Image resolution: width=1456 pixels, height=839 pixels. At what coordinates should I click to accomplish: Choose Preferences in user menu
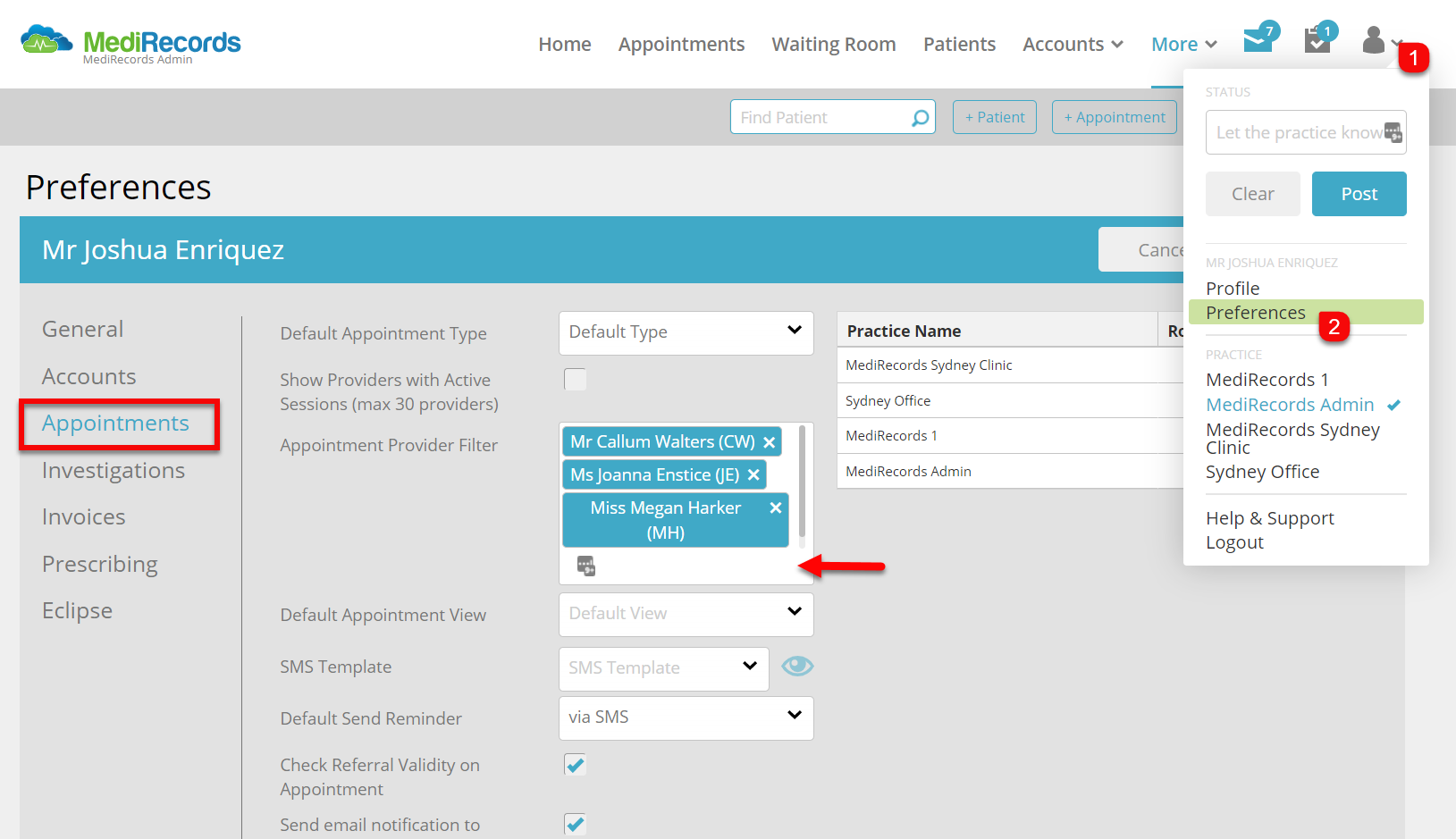[1306, 312]
